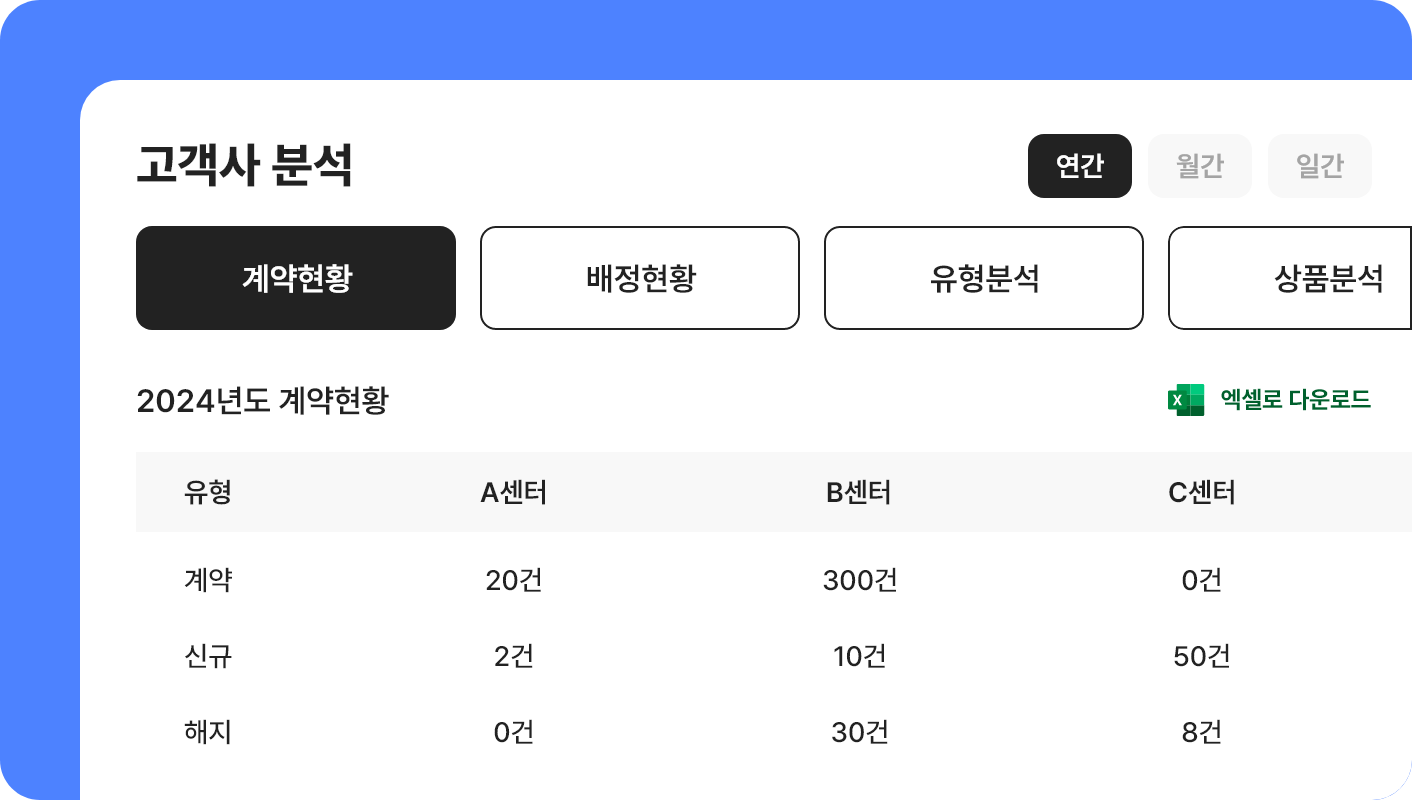
Task: Click the 20건 cell under A센터
Action: (x=514, y=580)
